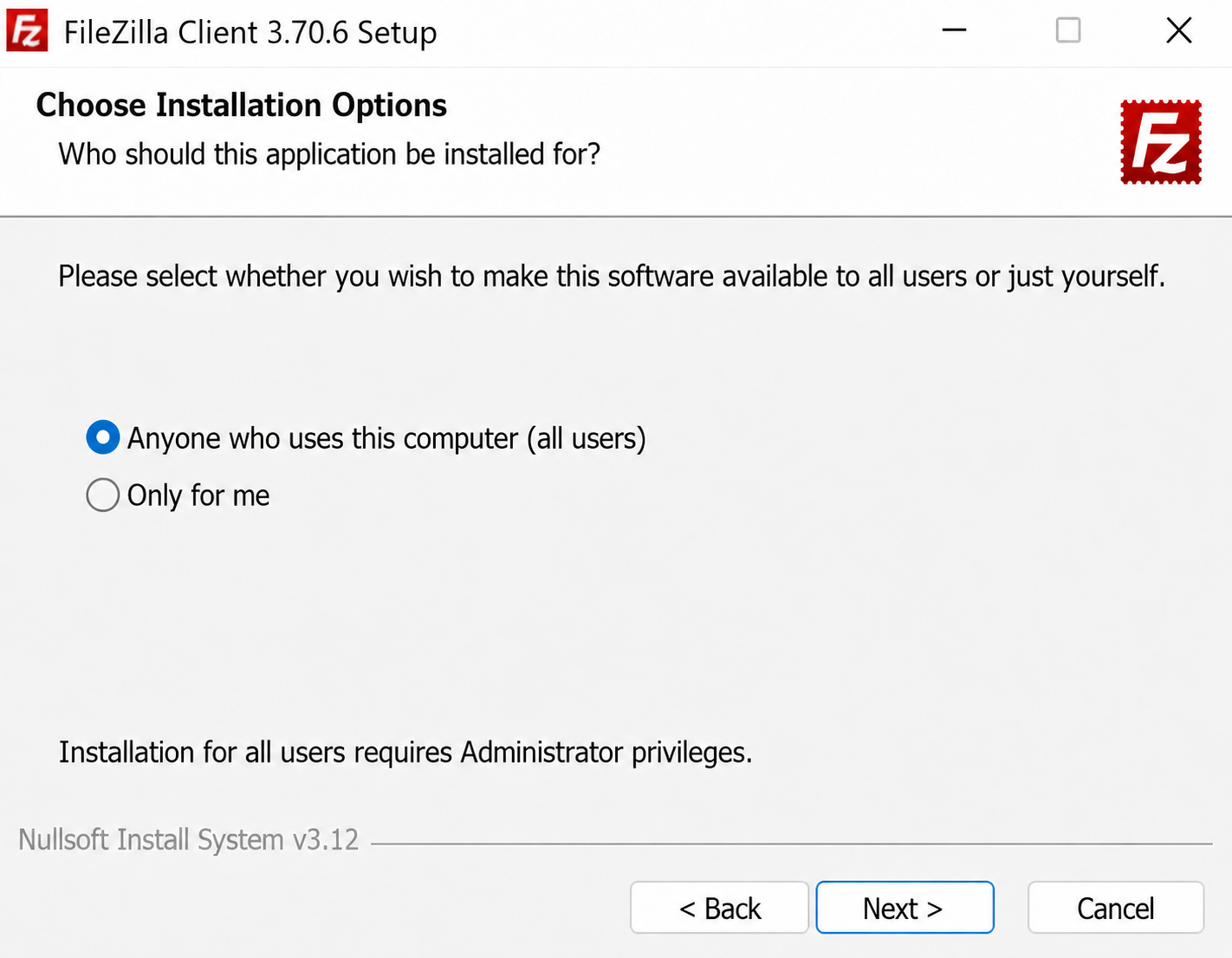This screenshot has height=958, width=1232.
Task: Close the setup window
Action: (x=1178, y=31)
